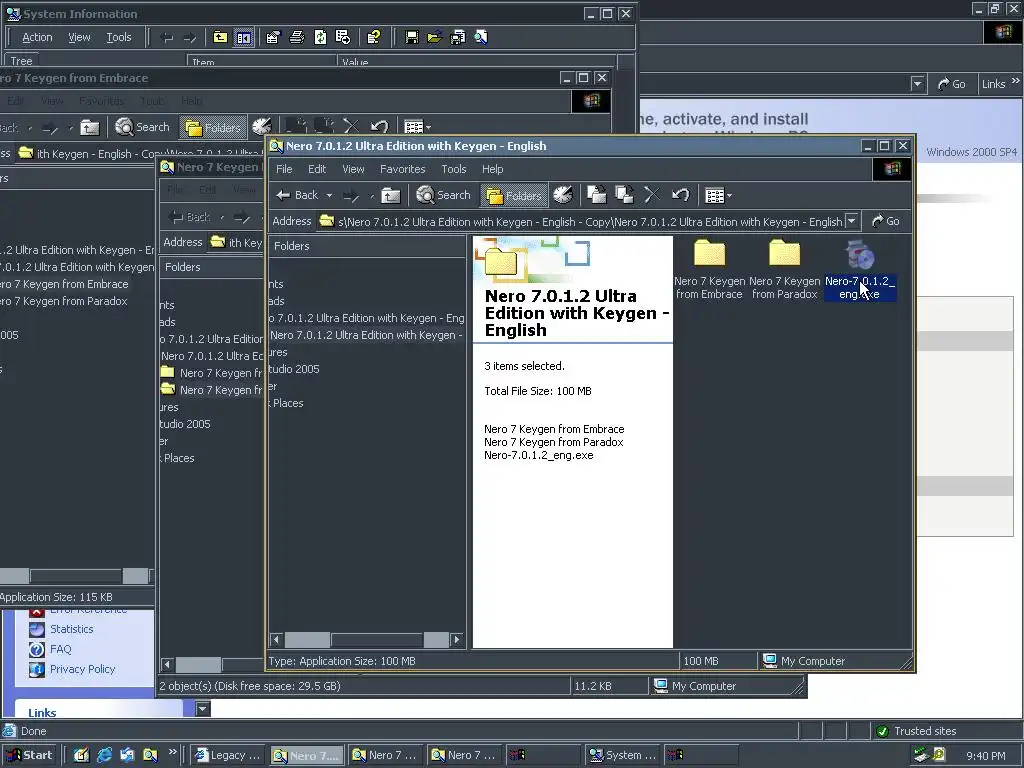The image size is (1024, 768).
Task: Toggle Folders pane in front Nero window
Action: (x=514, y=195)
